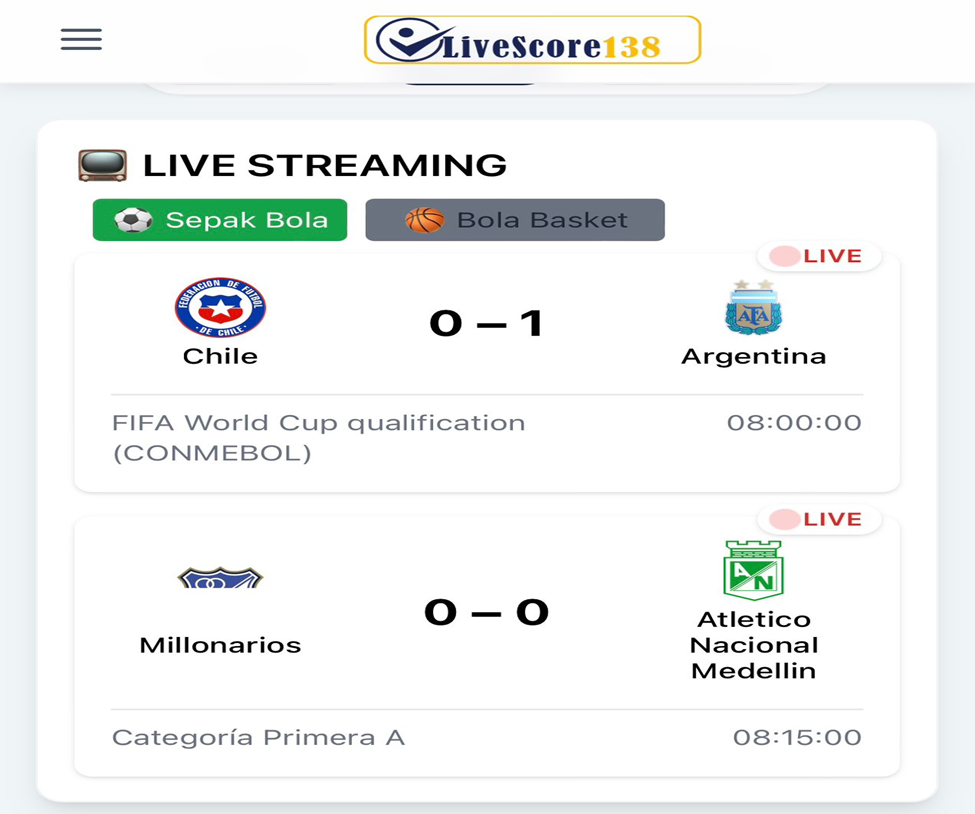Image resolution: width=975 pixels, height=814 pixels.
Task: Open Atletico Nacional Medellin team name
Action: tap(753, 645)
